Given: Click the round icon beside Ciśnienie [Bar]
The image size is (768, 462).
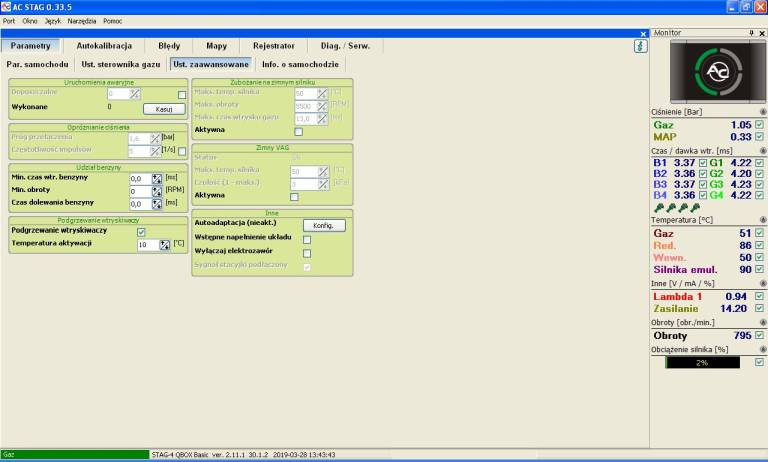Looking at the screenshot, I should click(x=763, y=112).
